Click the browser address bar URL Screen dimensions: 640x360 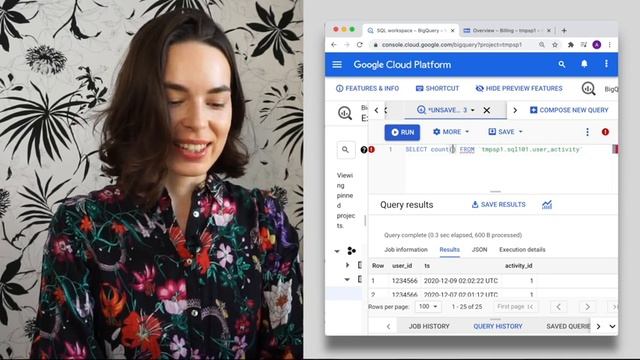(452, 44)
